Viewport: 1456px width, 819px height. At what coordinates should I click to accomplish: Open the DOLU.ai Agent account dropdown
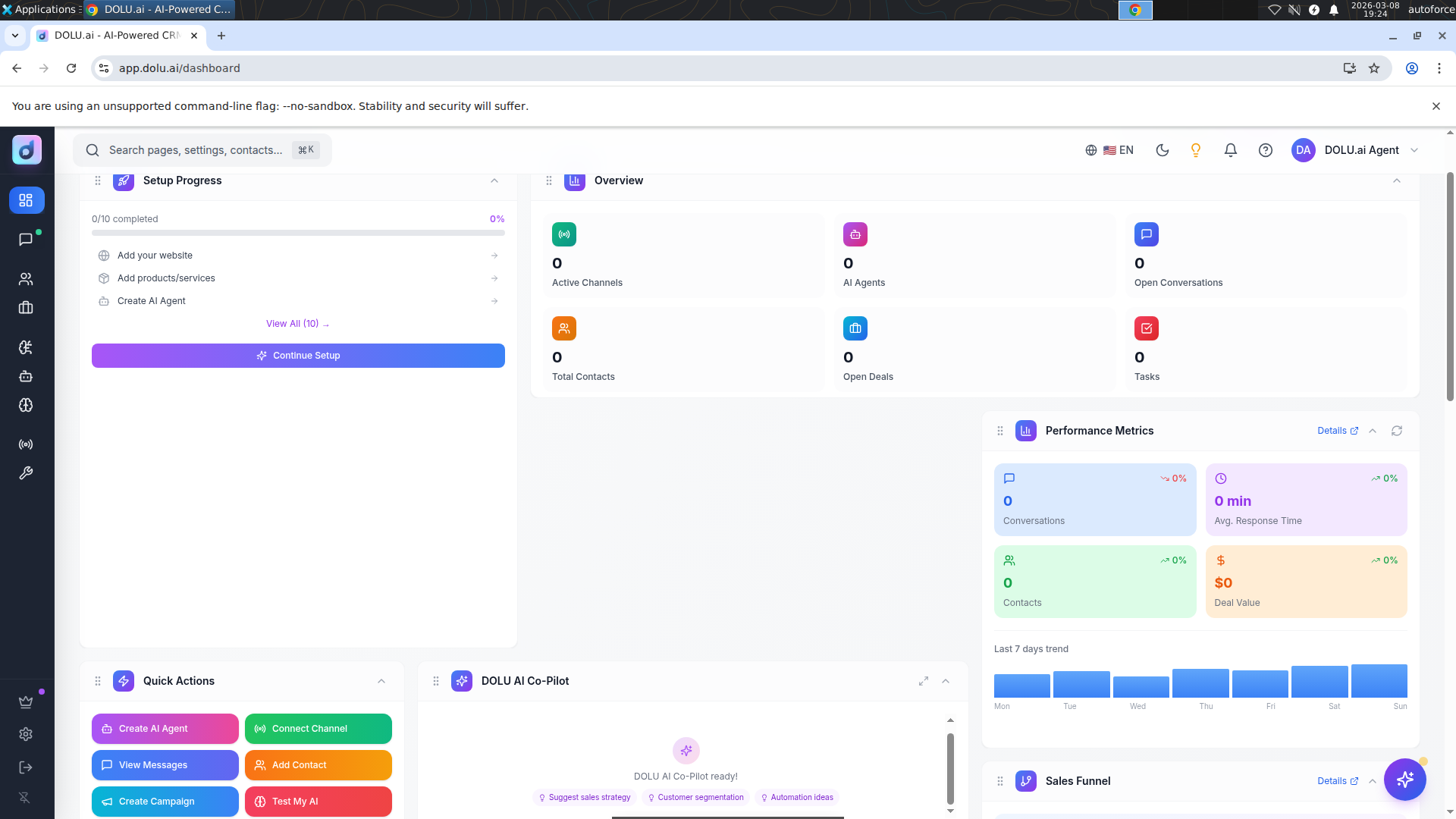click(x=1355, y=150)
